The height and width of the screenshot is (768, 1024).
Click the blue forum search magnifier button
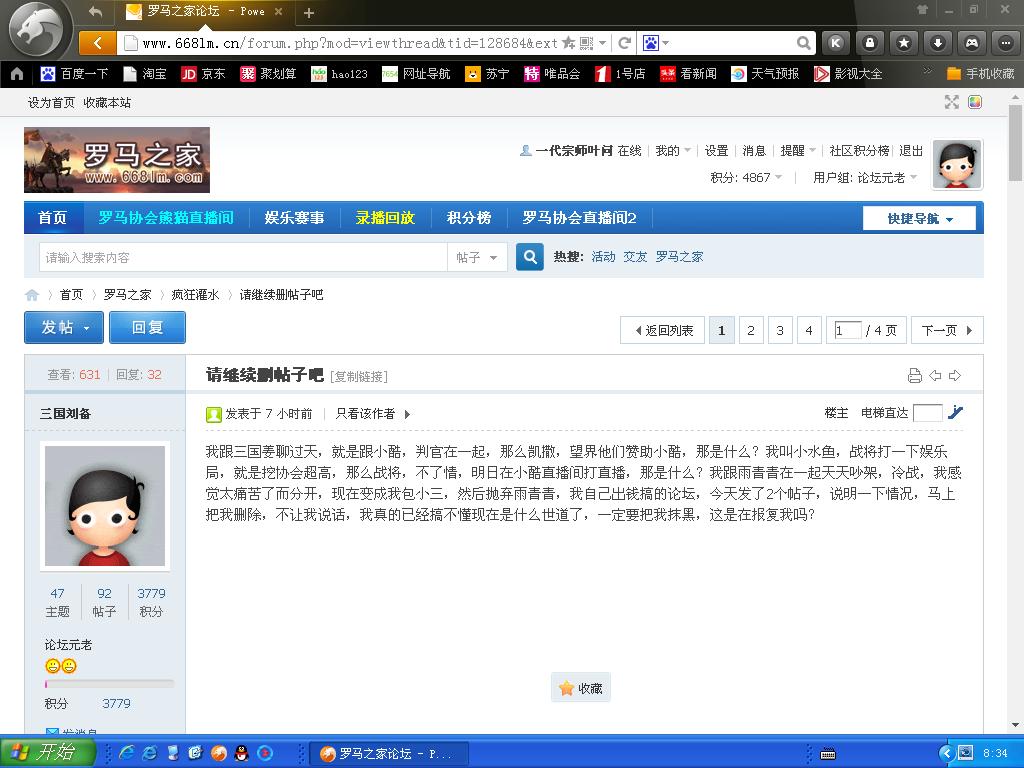pos(530,257)
